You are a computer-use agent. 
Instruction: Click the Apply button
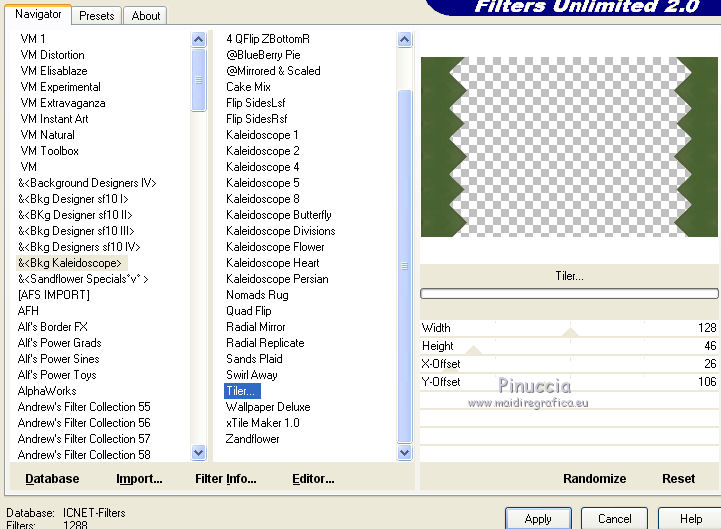coord(538,519)
